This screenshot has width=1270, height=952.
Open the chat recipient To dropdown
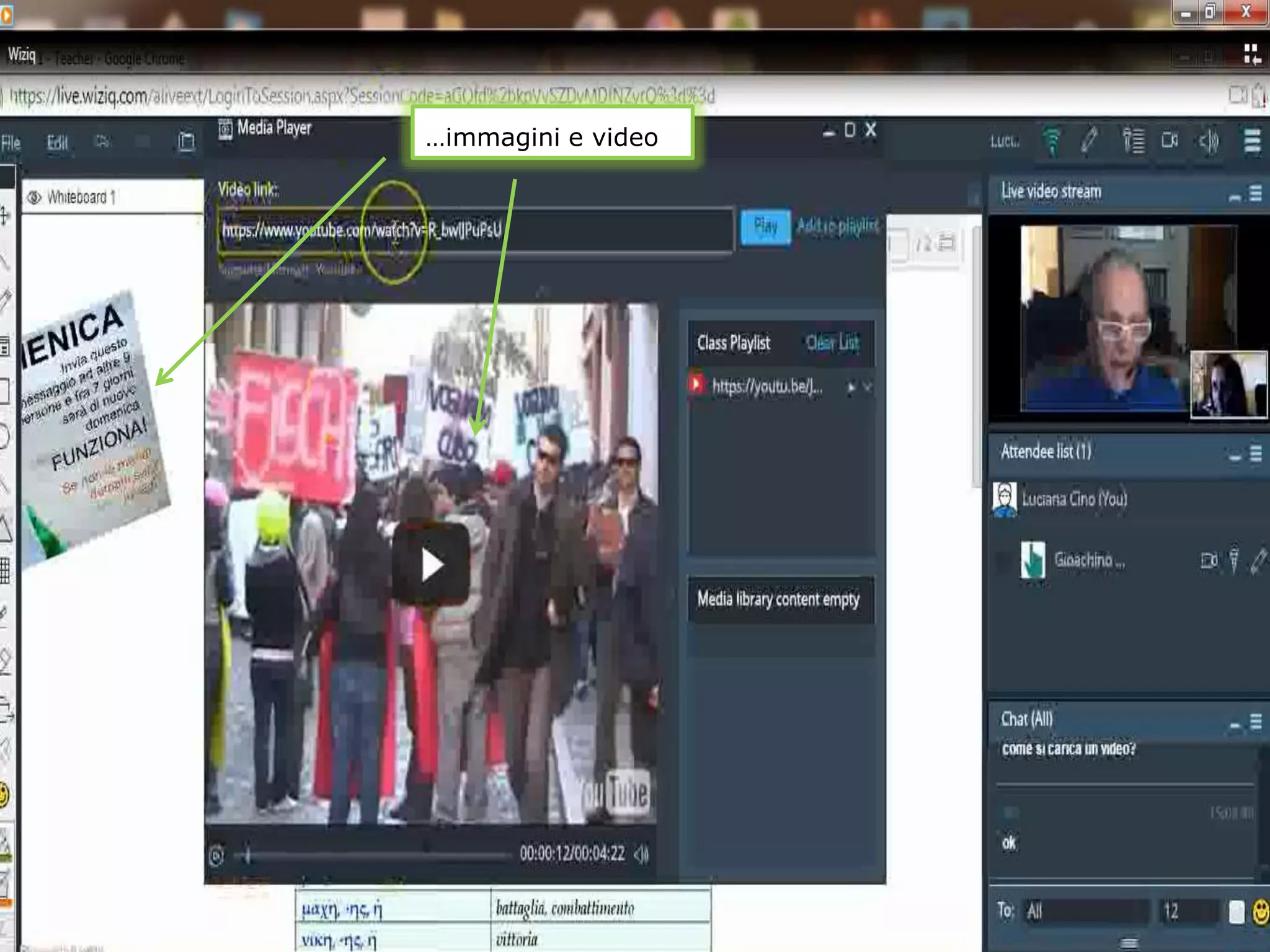point(1085,912)
